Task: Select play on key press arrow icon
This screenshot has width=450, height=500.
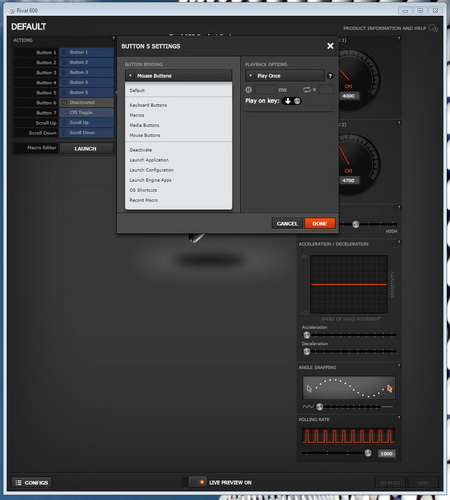Action: [x=288, y=101]
